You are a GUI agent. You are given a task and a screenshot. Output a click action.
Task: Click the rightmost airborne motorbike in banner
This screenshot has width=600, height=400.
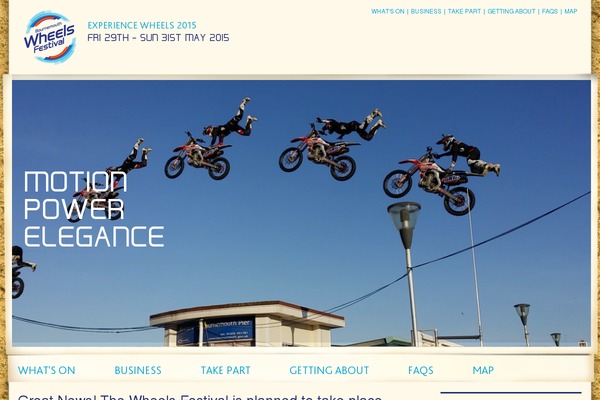coord(429,182)
